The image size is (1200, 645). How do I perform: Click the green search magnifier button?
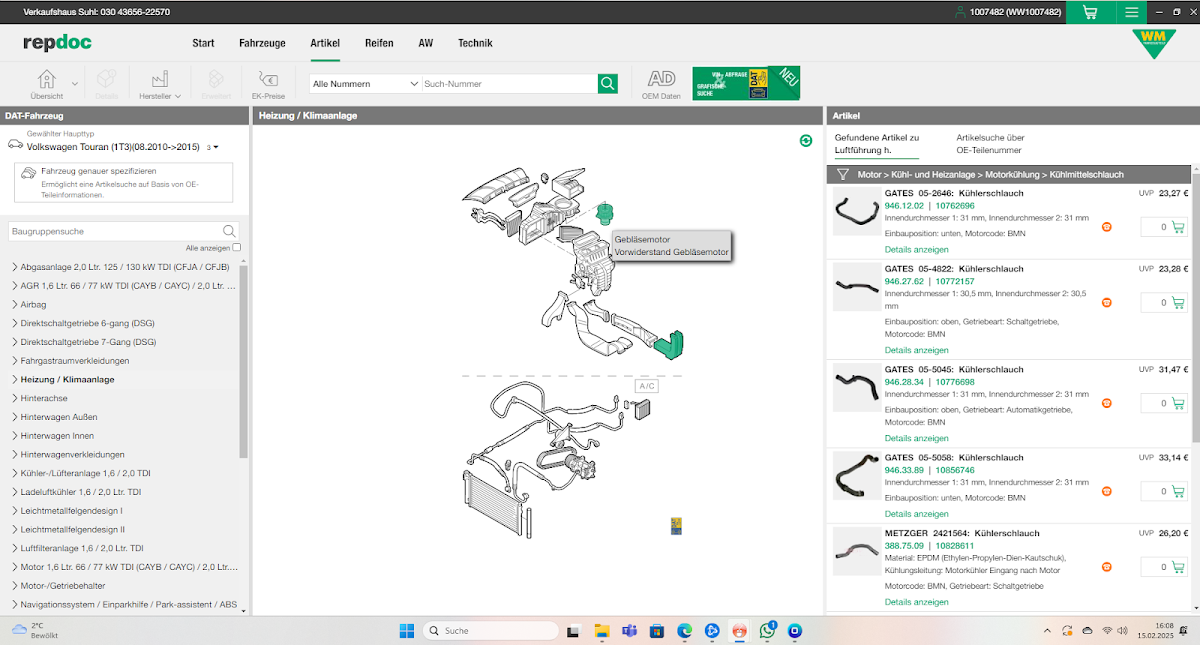pos(607,84)
